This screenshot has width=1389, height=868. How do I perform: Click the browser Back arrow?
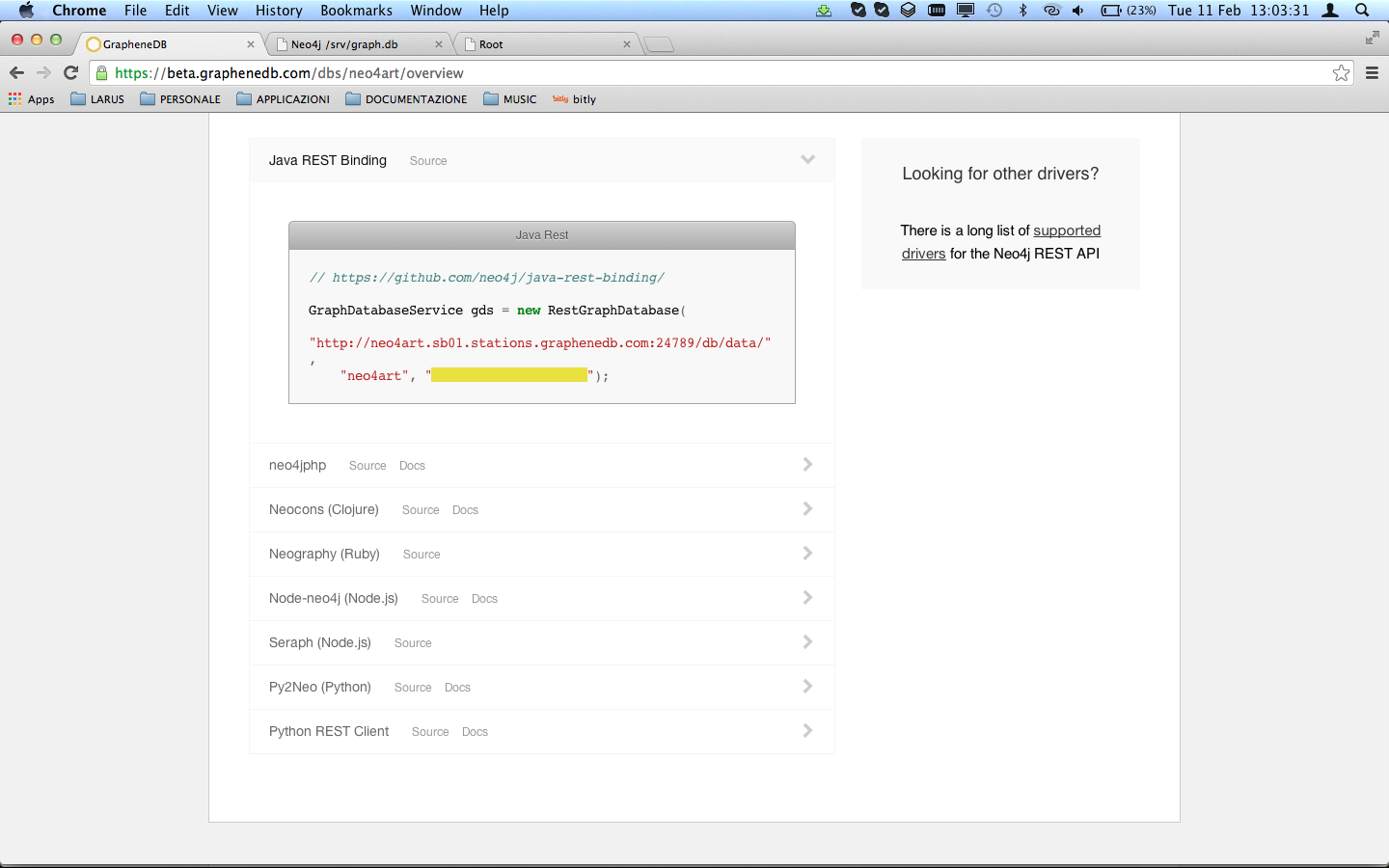coord(16,73)
